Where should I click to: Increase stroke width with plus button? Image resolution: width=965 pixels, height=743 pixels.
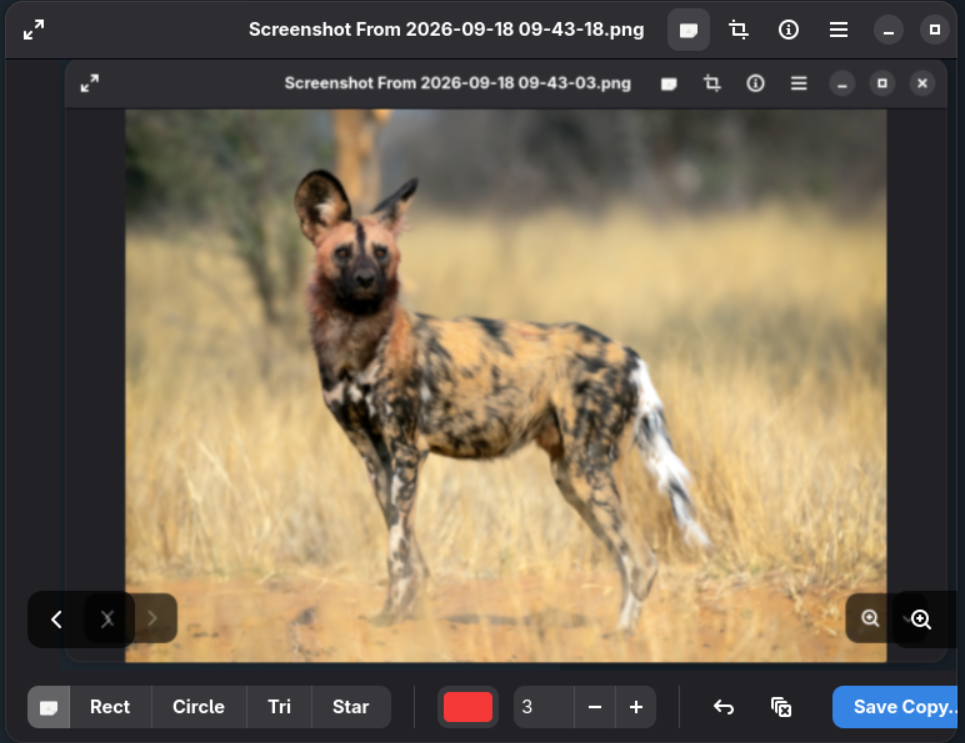pos(636,707)
